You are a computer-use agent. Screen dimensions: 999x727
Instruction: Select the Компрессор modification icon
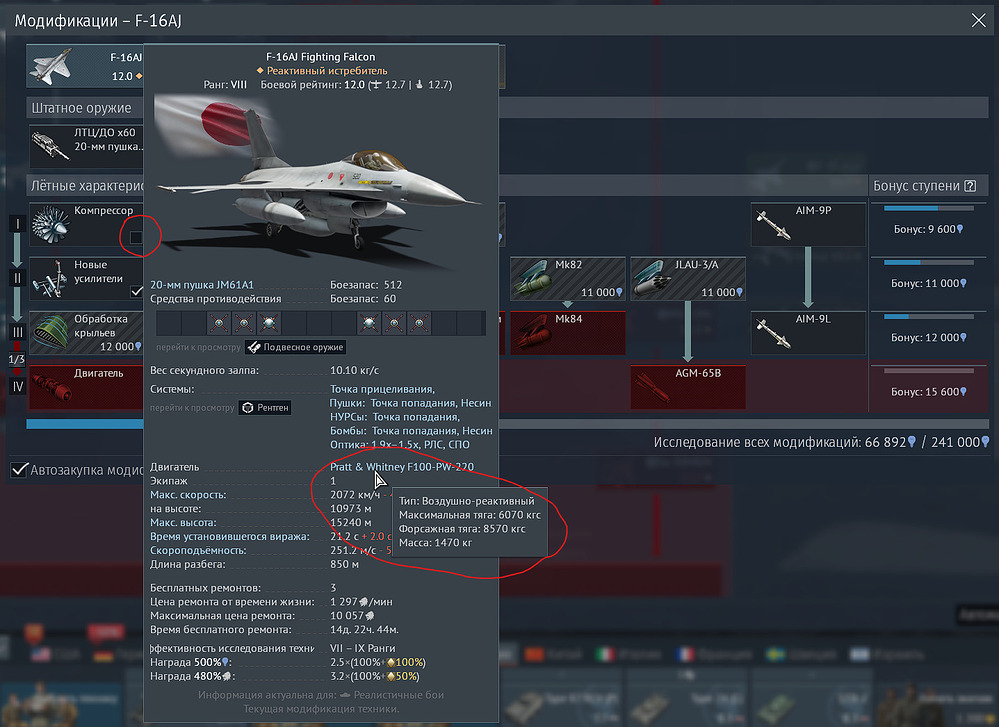[x=50, y=226]
